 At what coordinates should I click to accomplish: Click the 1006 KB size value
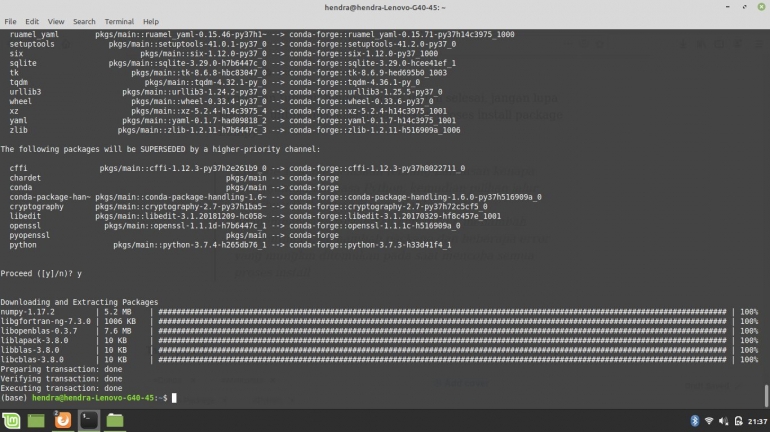(120, 321)
